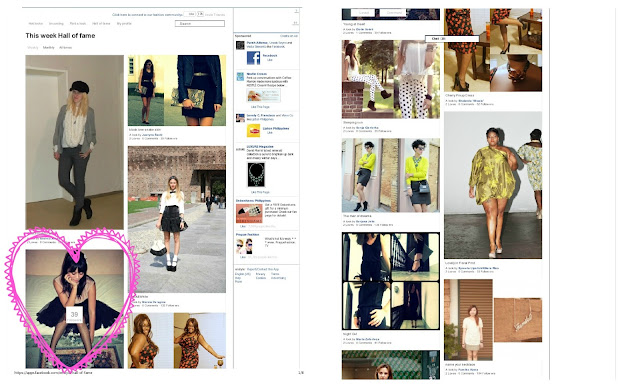
Task: Open the cherry print dress collage
Action: (x=493, y=50)
